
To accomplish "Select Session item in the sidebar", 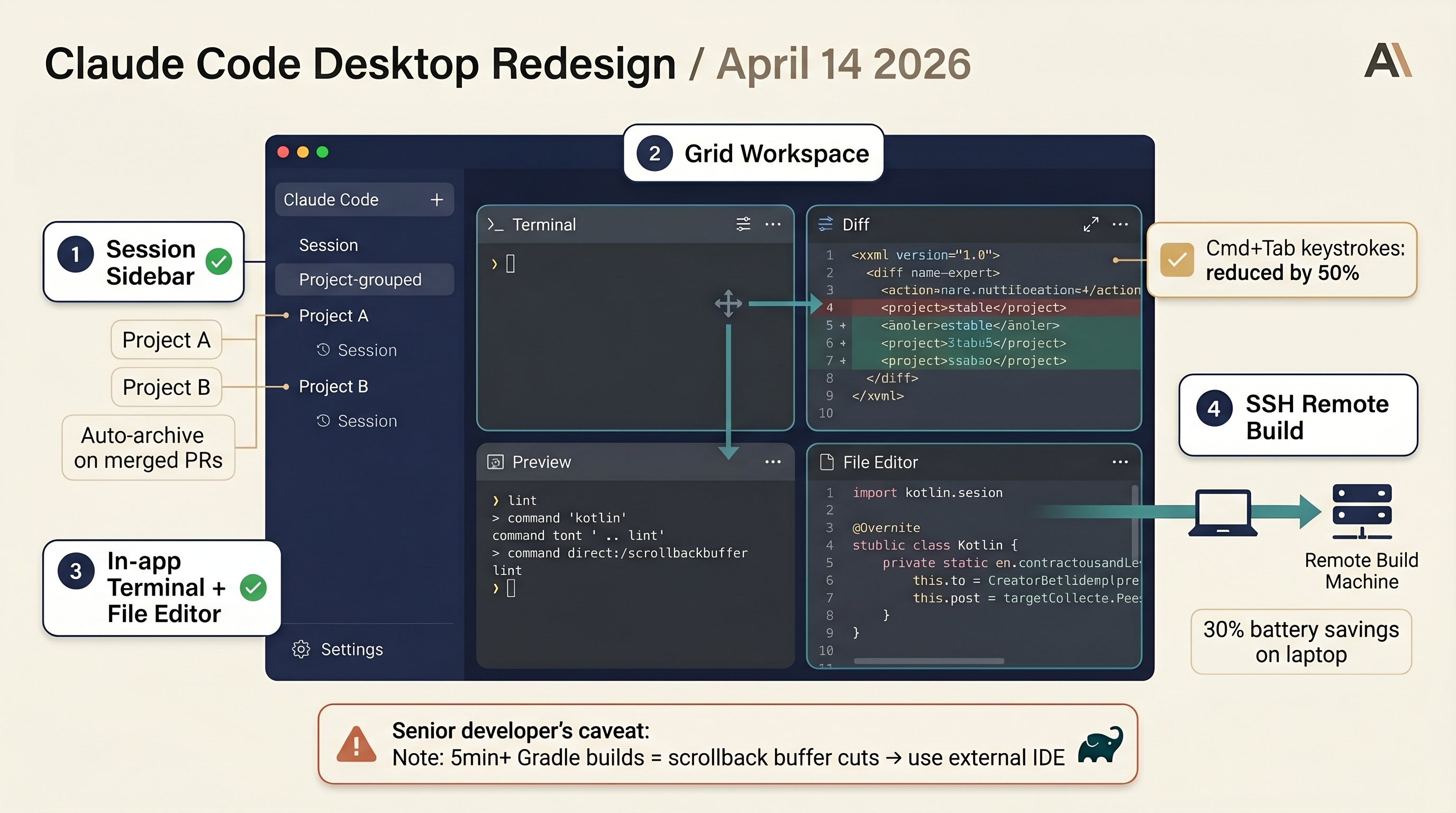I will (329, 246).
